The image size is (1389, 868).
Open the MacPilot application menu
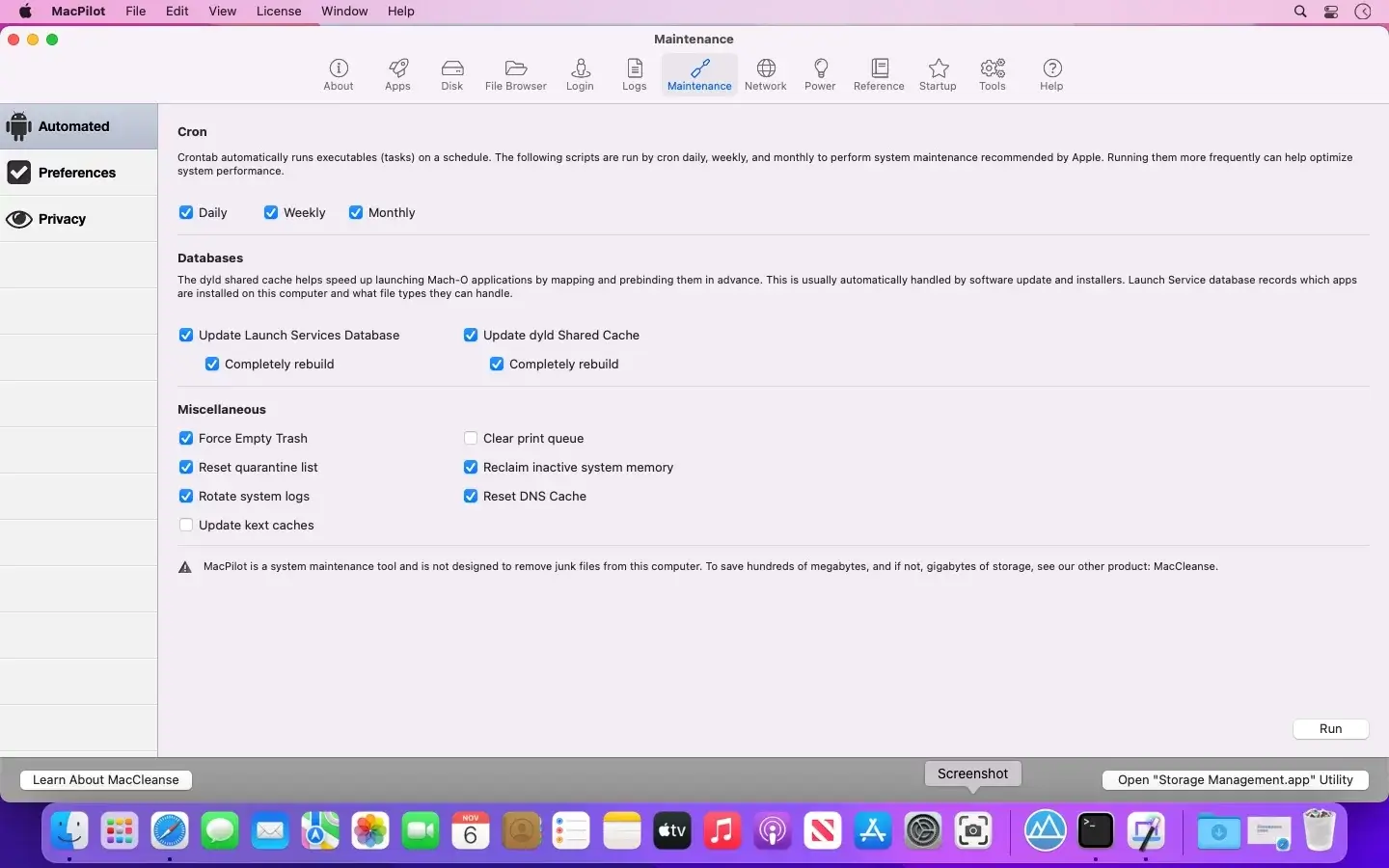tap(79, 12)
